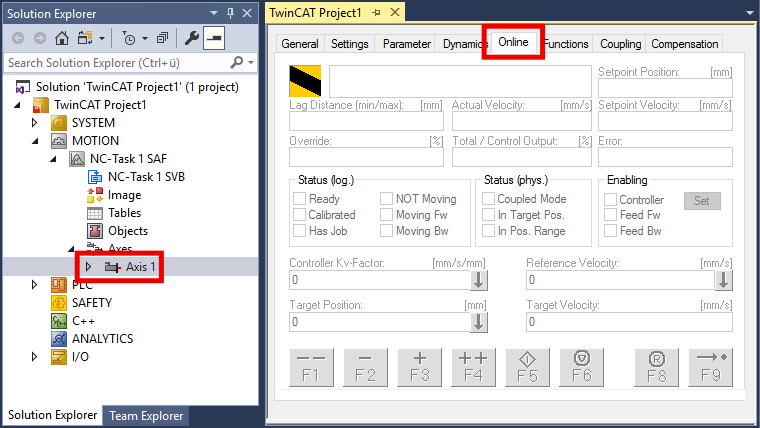Click the Image node icon
Image resolution: width=760 pixels, height=428 pixels.
[x=95, y=195]
